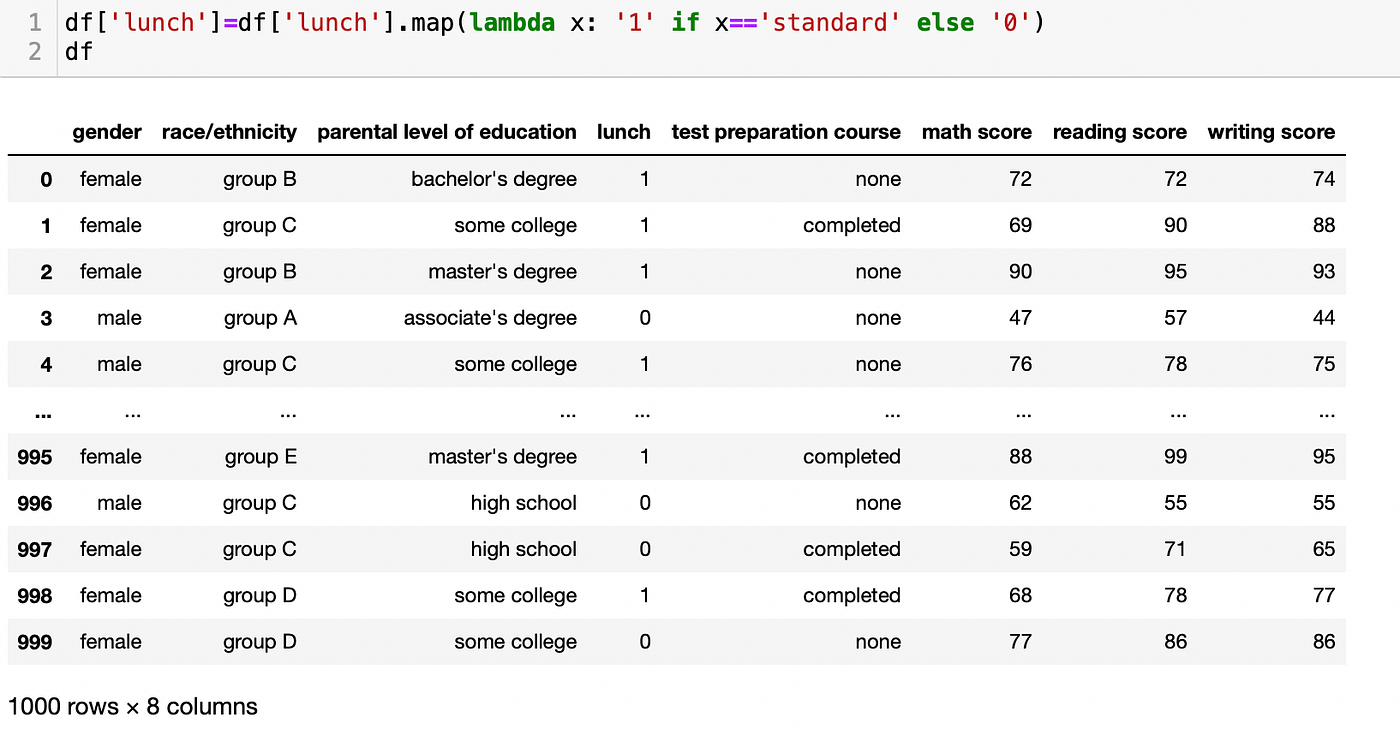
Task: Click the 'bachelor's degree' cell in row 0
Action: (x=493, y=179)
